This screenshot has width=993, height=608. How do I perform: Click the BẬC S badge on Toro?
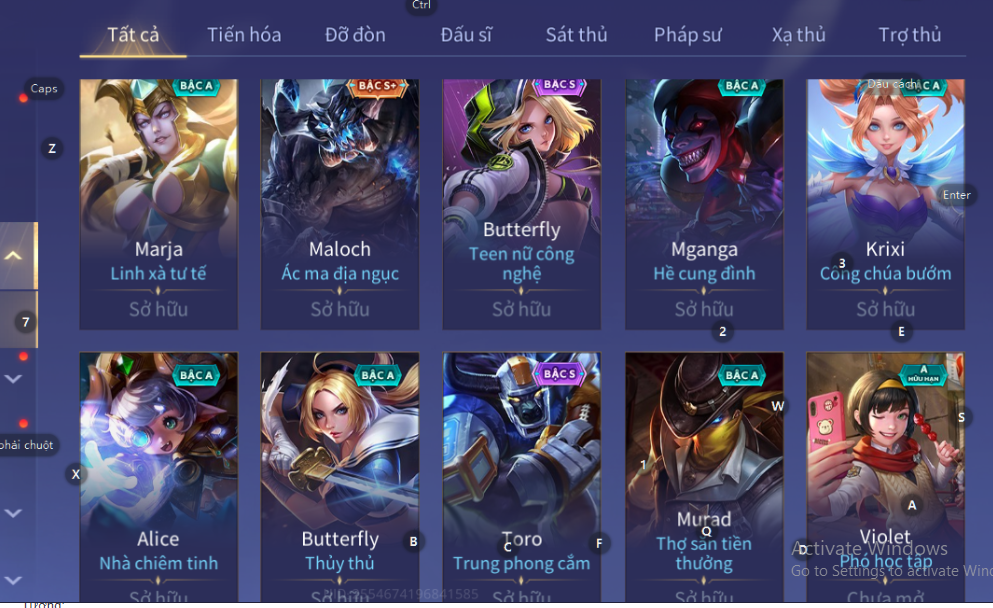560,374
